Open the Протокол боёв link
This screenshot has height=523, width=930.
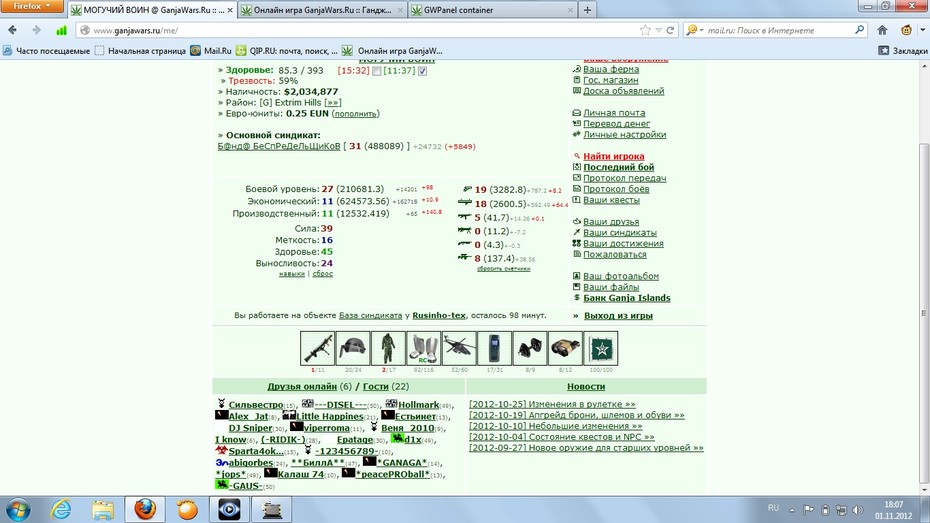point(616,189)
